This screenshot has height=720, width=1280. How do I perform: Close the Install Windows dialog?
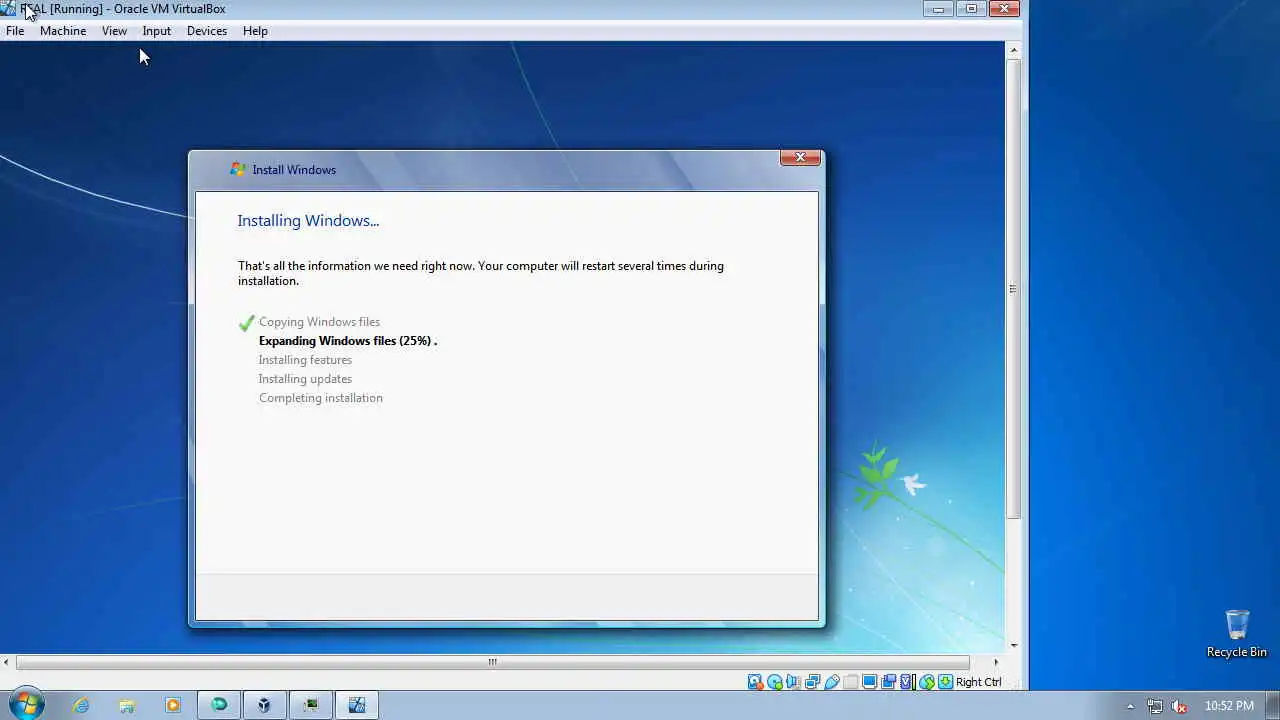tap(800, 157)
